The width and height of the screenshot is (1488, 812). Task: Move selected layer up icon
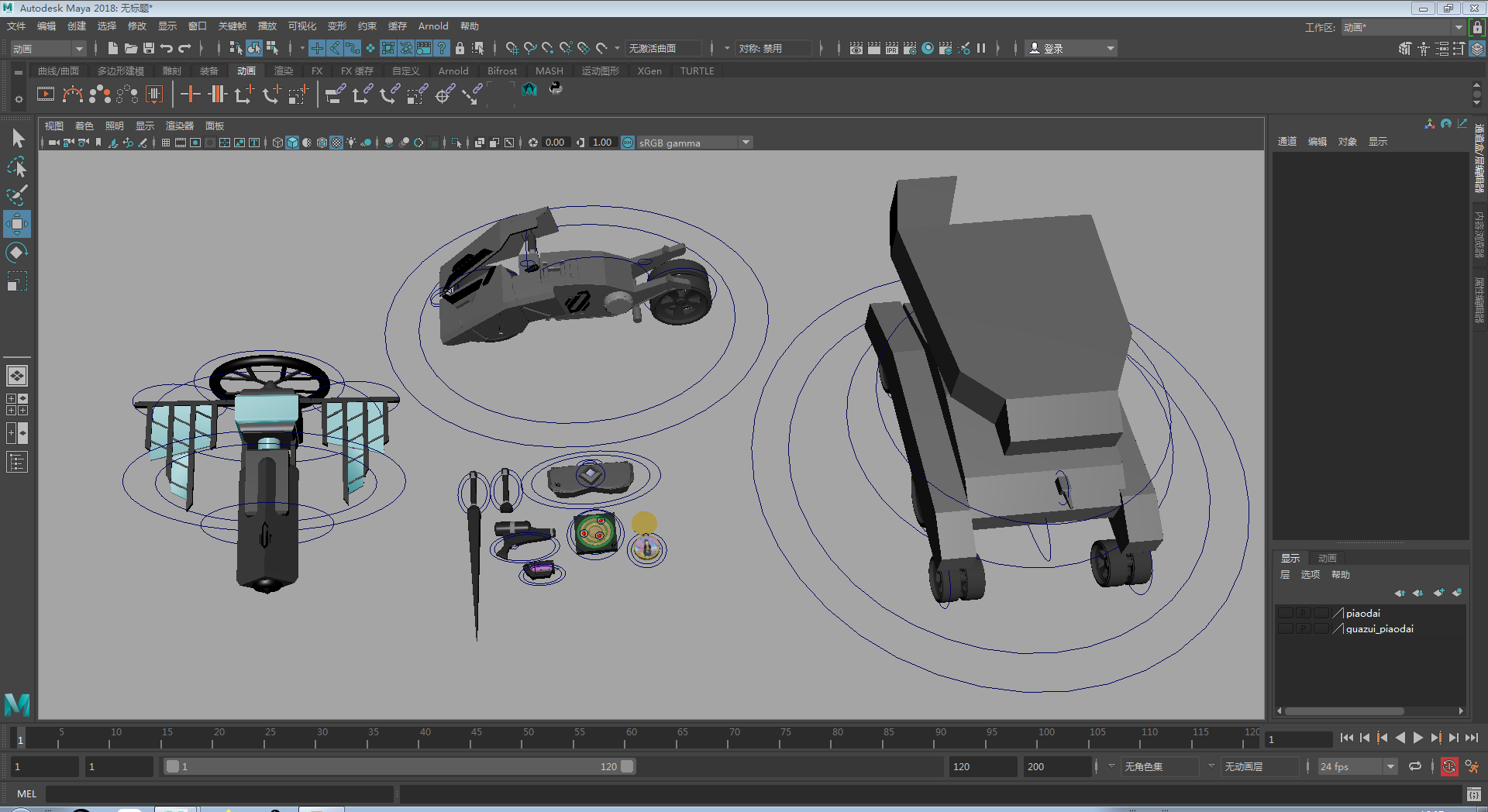(x=1400, y=593)
